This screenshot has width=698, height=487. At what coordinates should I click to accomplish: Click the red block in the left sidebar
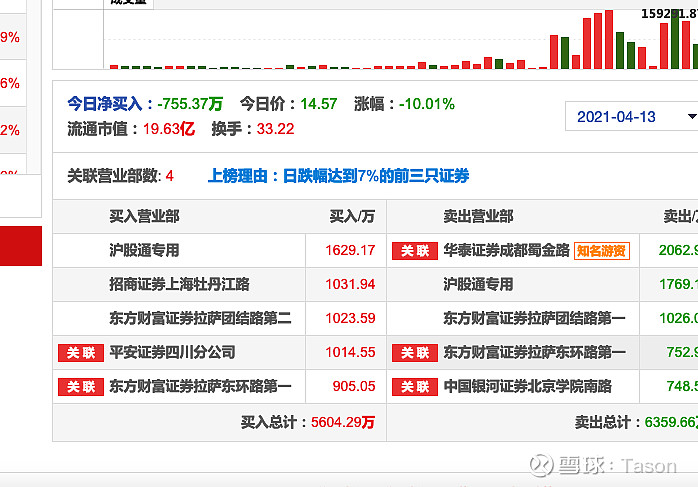[21, 246]
